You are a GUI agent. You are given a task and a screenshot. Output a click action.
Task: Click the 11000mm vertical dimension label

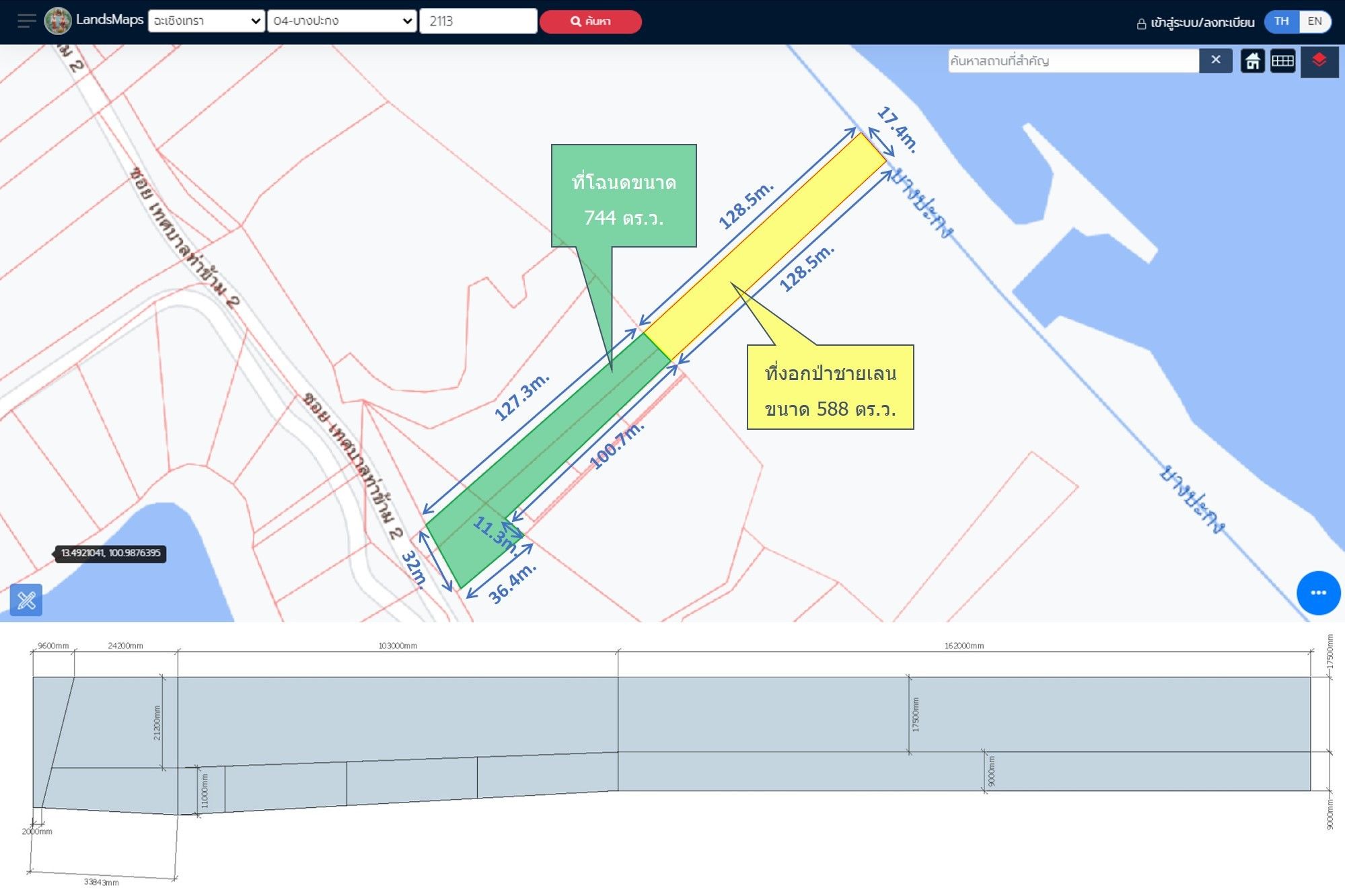click(205, 791)
